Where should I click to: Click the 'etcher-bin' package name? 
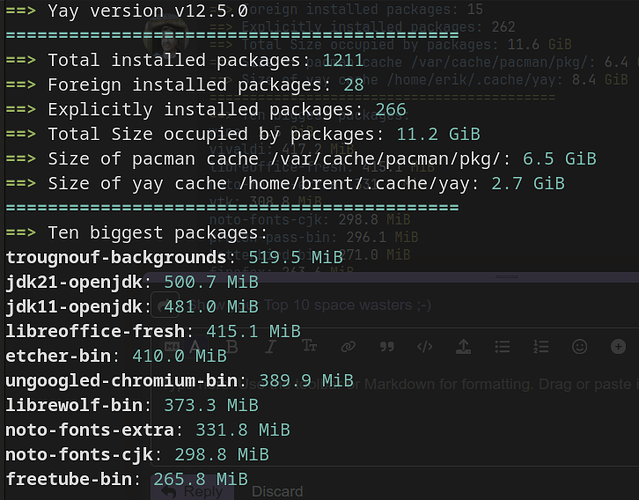(58, 356)
